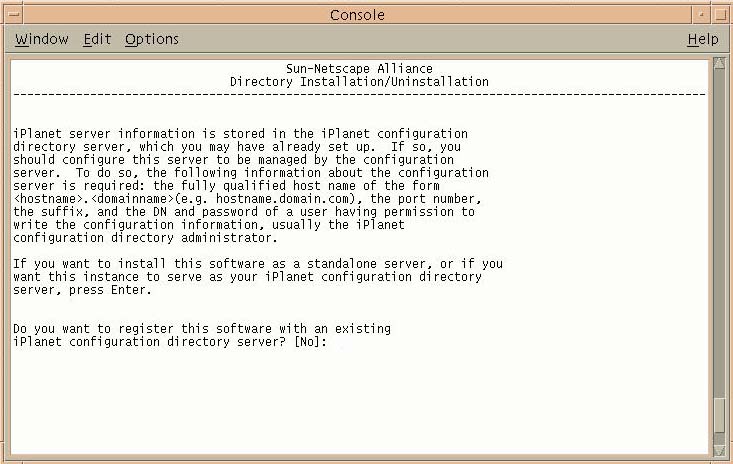Click the maximize button in title bar
Image resolution: width=733 pixels, height=464 pixels.
click(x=720, y=14)
